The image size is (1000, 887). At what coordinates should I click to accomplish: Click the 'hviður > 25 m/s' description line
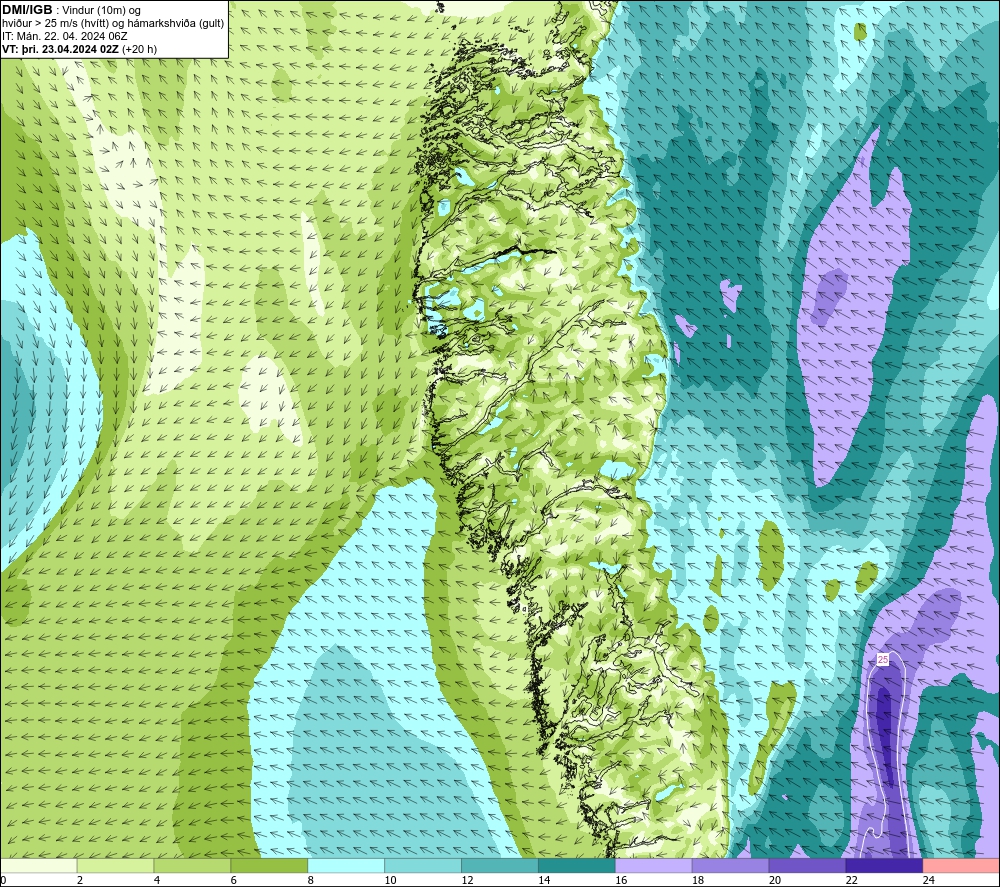pyautogui.click(x=113, y=24)
